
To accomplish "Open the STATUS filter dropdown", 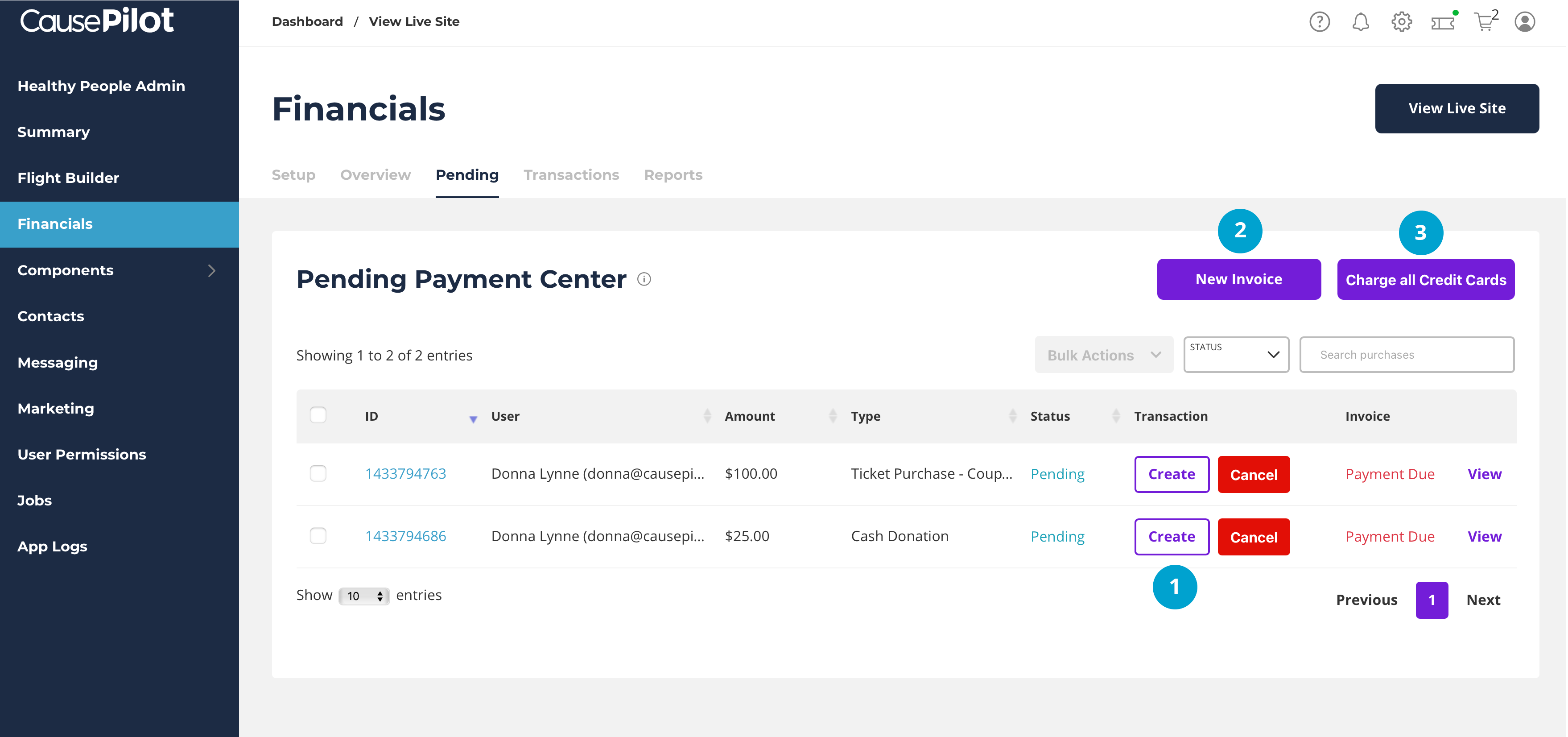I will coord(1236,355).
